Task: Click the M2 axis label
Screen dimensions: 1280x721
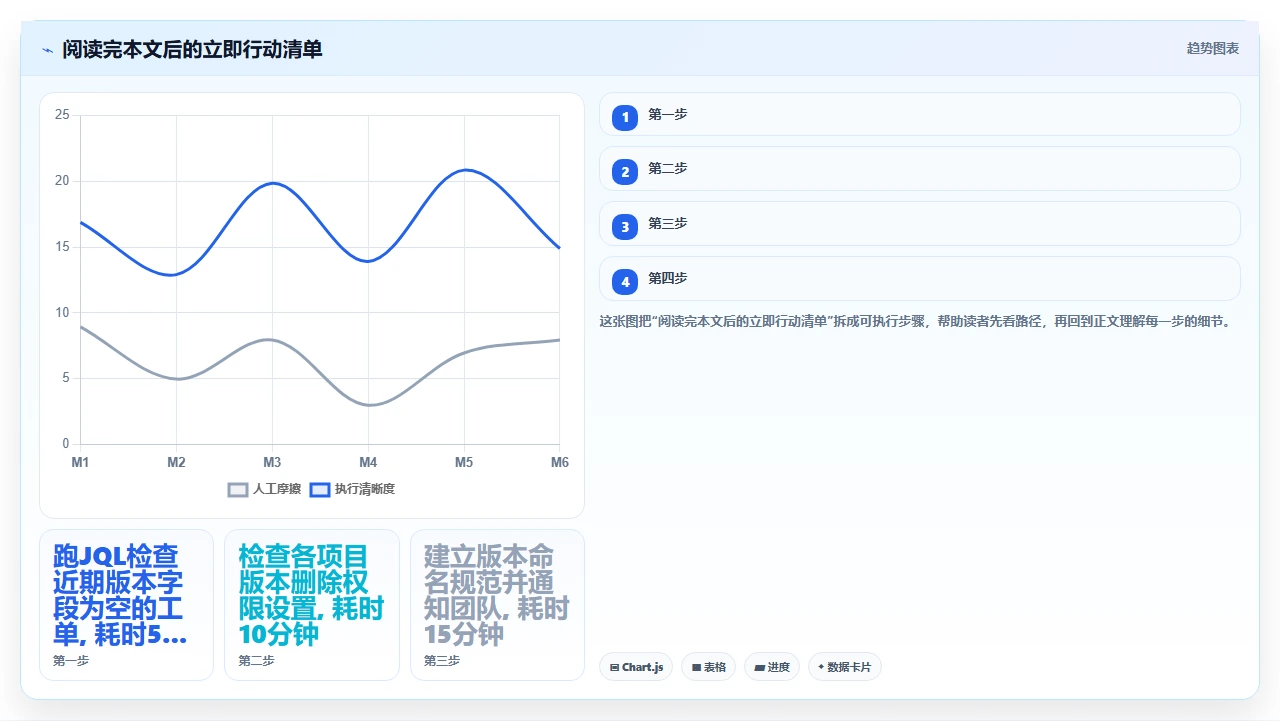Action: 176,462
